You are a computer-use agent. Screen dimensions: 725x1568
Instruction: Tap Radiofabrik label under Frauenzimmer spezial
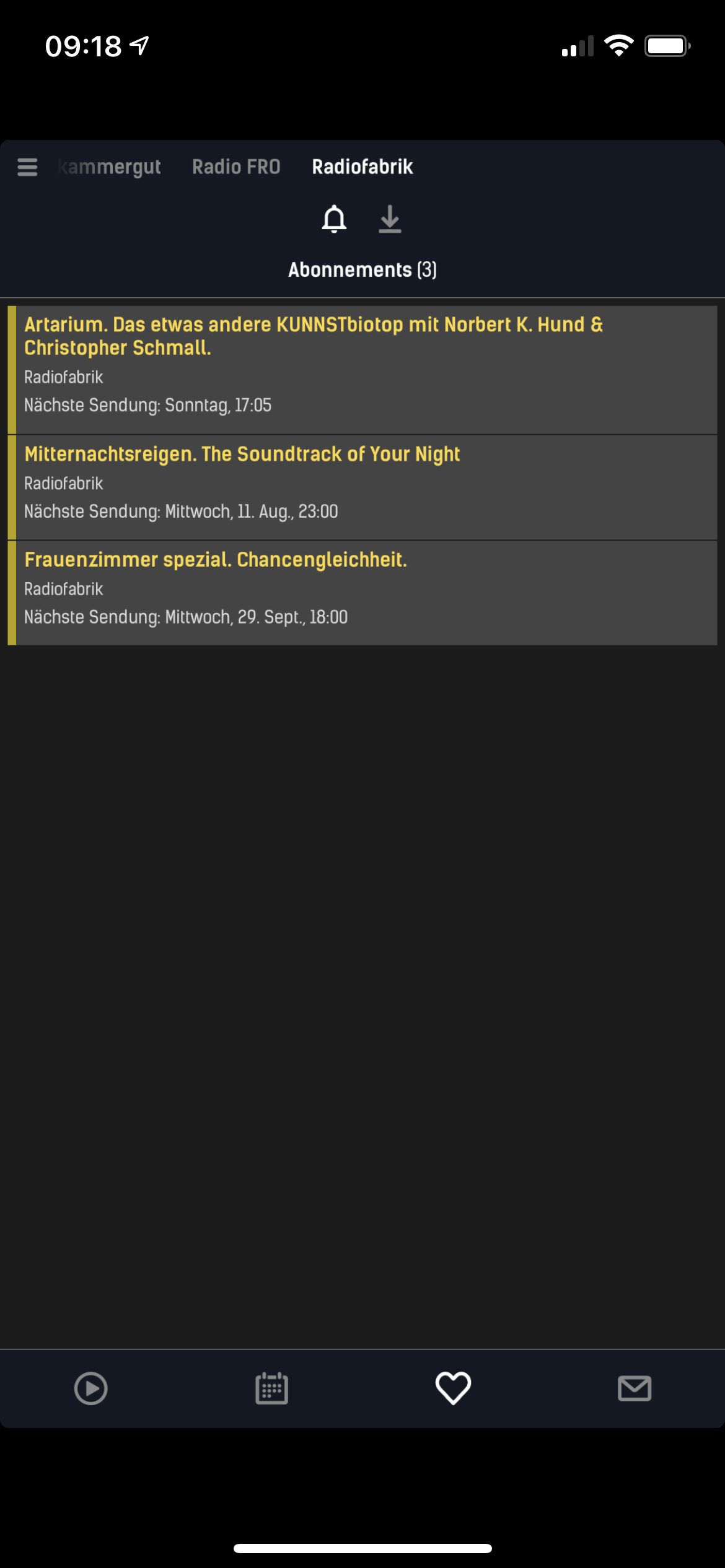[63, 590]
